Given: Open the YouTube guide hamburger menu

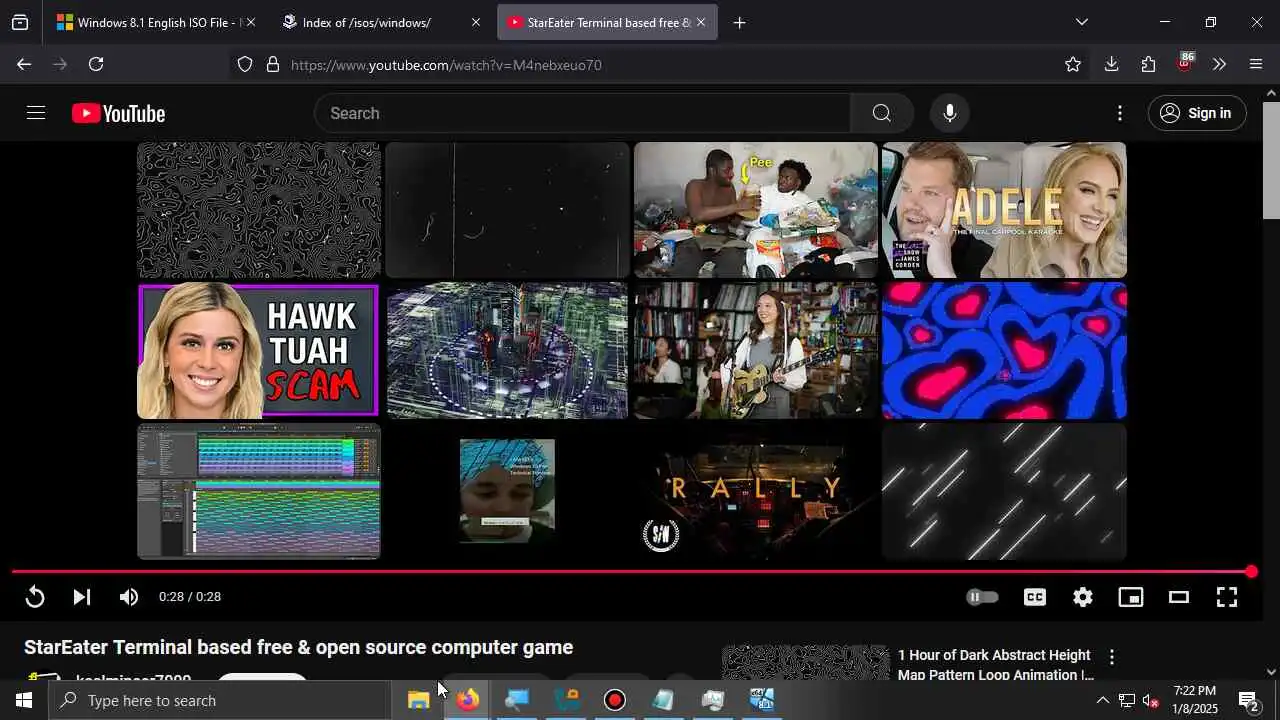Looking at the screenshot, I should pos(36,113).
